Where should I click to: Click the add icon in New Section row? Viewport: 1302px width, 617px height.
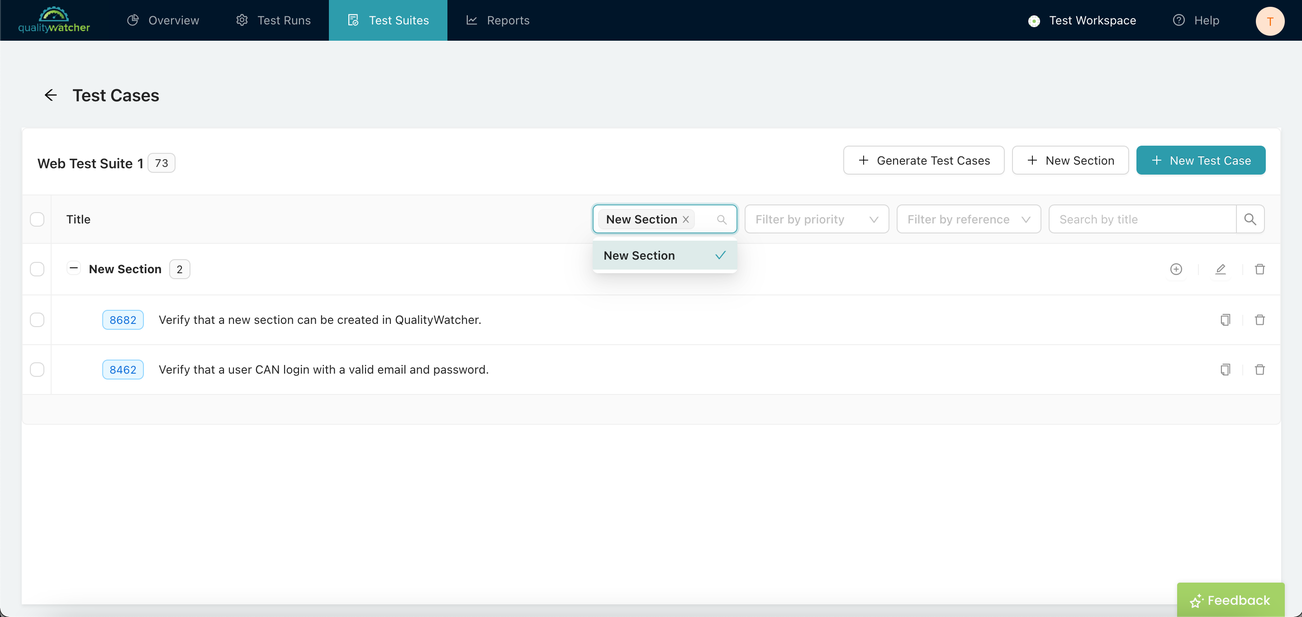tap(1176, 269)
